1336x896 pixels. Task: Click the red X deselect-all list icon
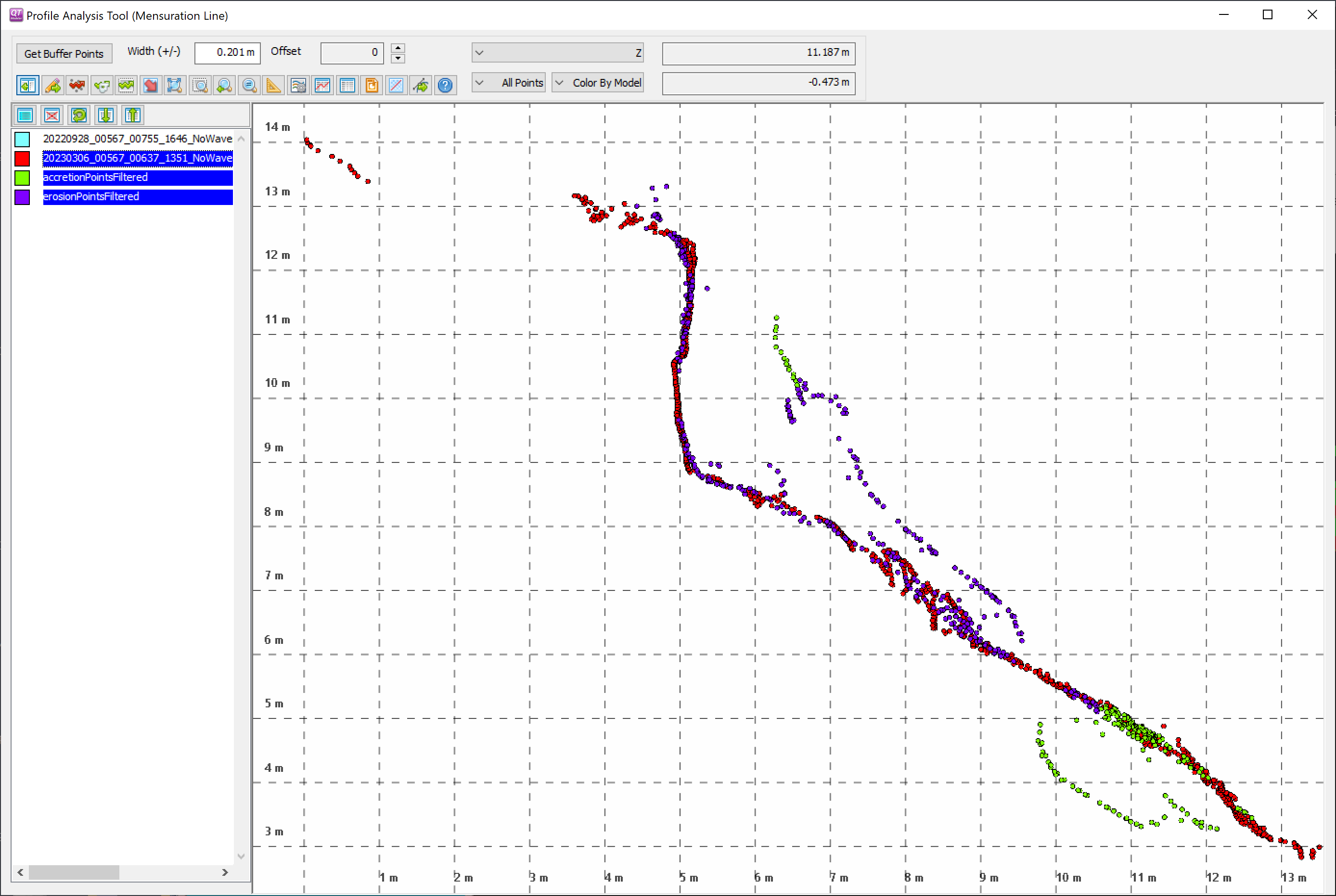pos(52,115)
